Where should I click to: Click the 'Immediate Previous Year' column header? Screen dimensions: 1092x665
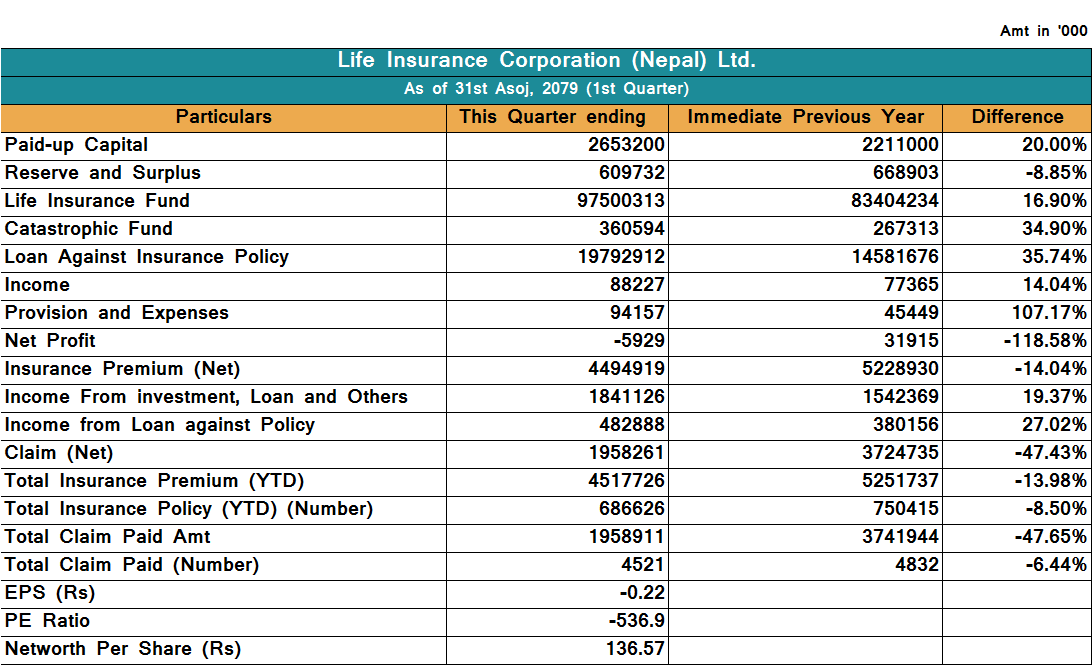point(806,117)
